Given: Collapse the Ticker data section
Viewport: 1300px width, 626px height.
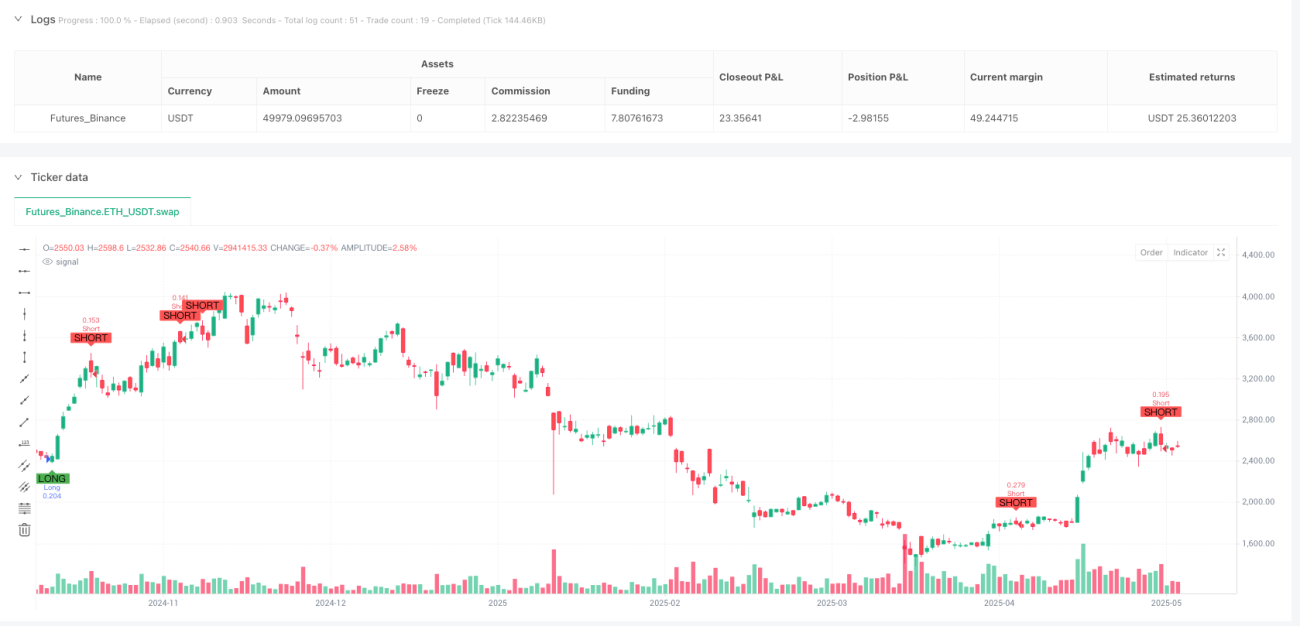Looking at the screenshot, I should (x=17, y=177).
